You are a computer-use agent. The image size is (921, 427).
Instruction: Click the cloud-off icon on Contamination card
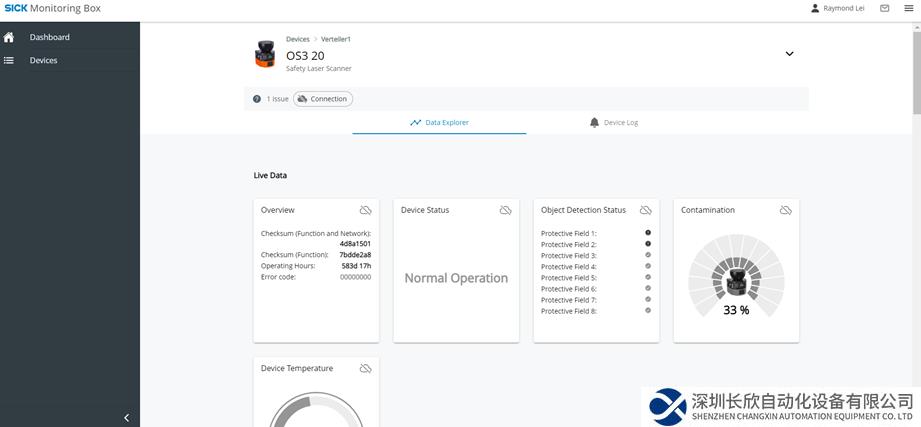tap(786, 210)
